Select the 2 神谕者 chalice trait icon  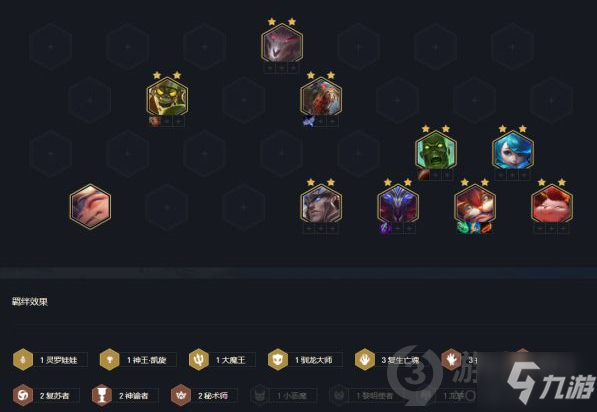102,395
